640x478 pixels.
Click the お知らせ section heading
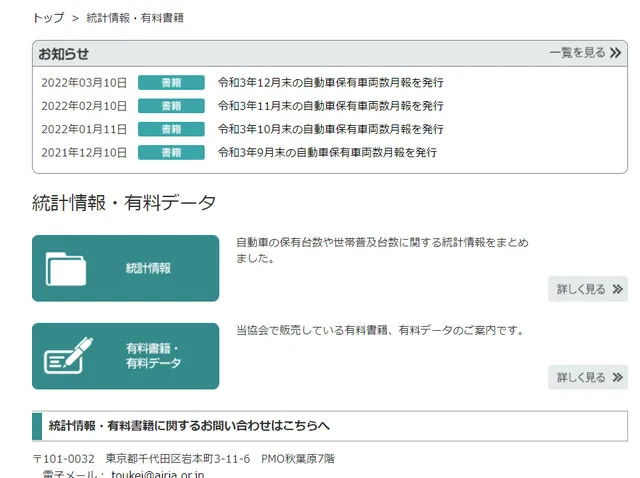(x=63, y=54)
